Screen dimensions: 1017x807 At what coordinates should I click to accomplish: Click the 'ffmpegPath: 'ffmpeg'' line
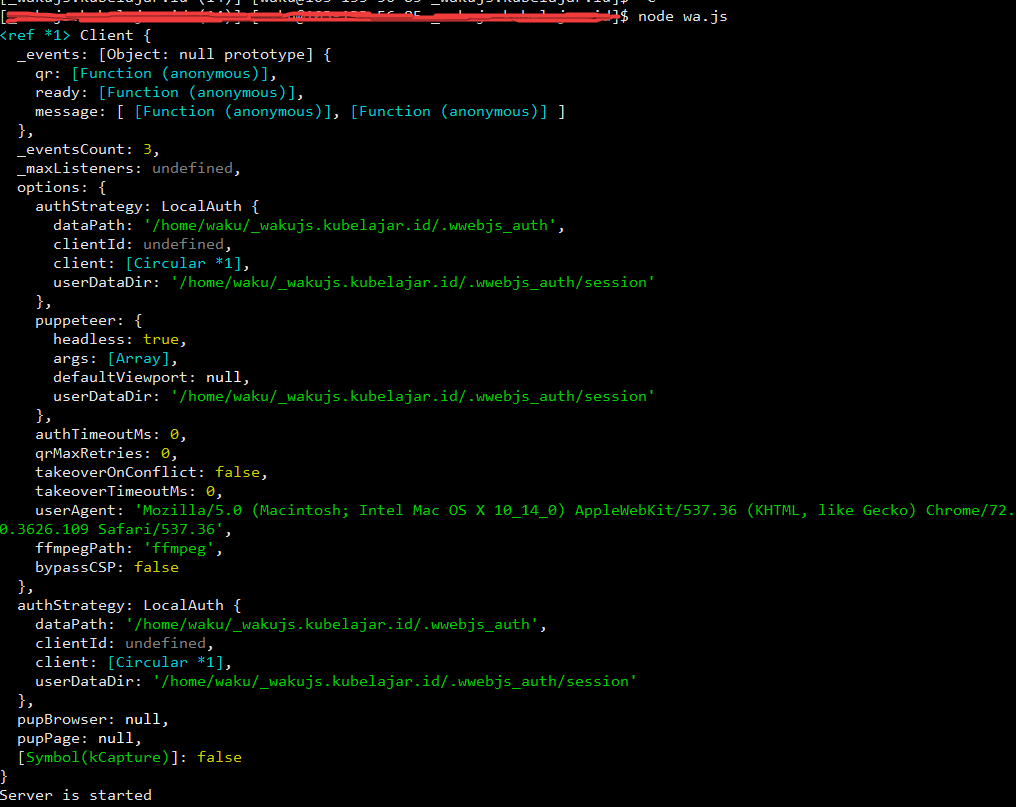click(129, 548)
